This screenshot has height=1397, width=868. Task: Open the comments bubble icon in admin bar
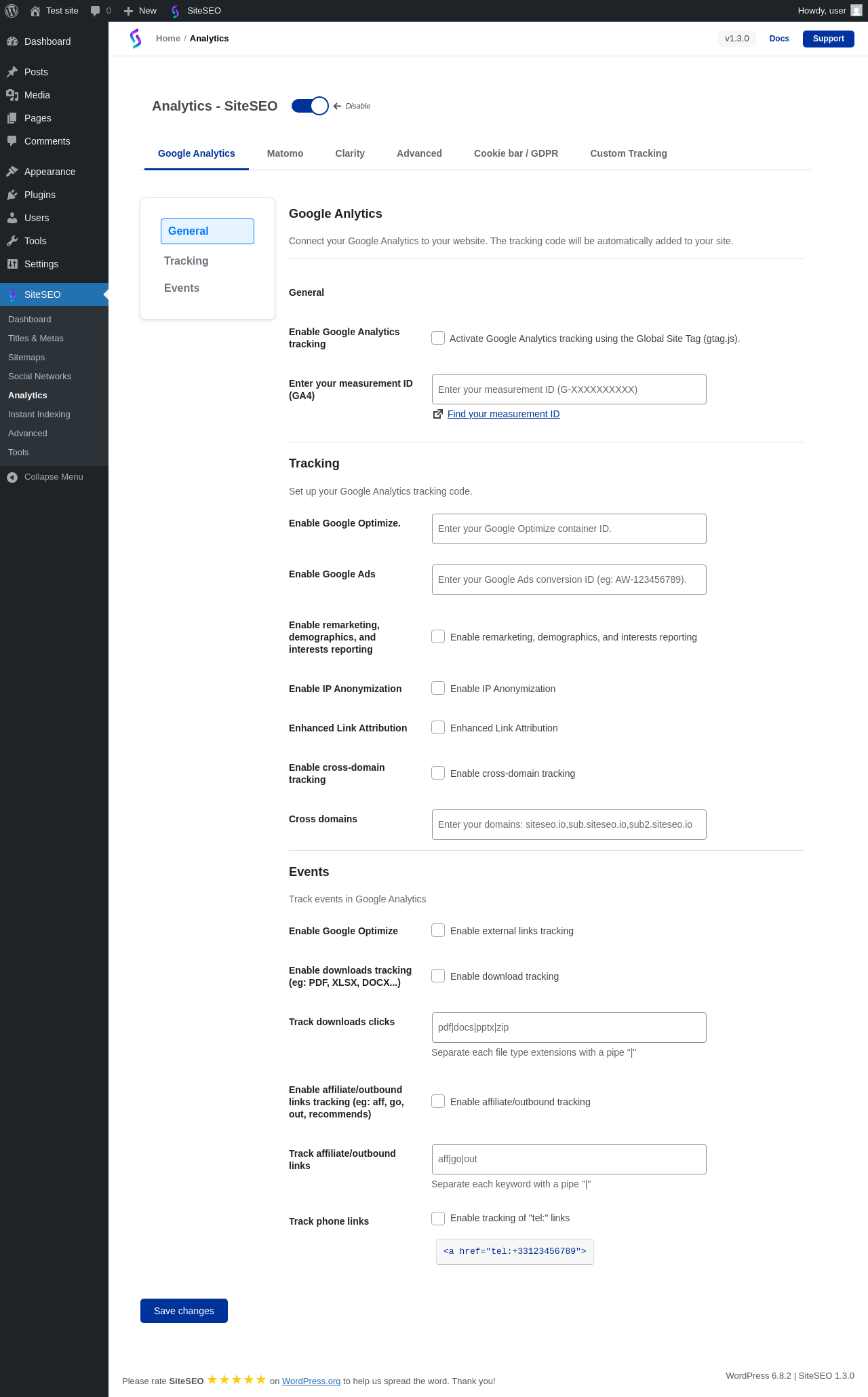point(95,11)
